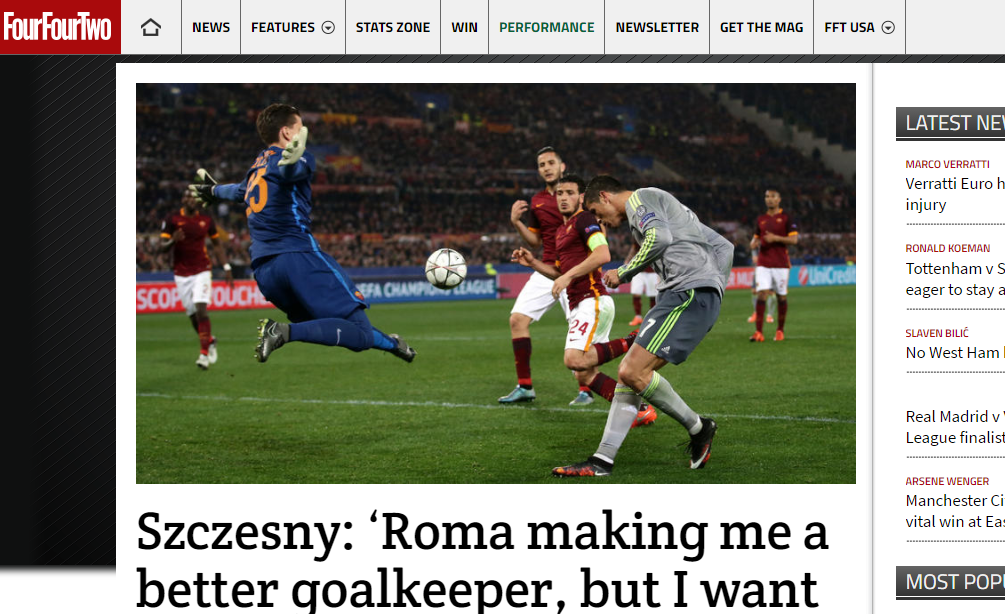This screenshot has height=614, width=1005.
Task: Open the Slaven Bilić tag link
Action: coord(936,333)
